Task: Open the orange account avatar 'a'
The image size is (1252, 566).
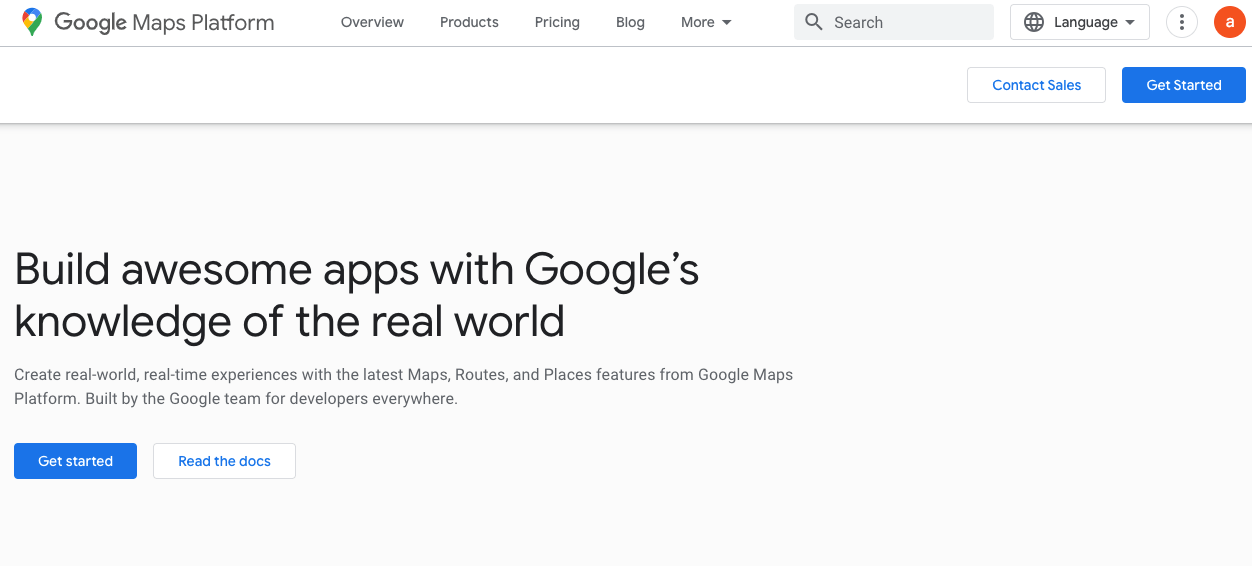Action: pyautogui.click(x=1229, y=22)
